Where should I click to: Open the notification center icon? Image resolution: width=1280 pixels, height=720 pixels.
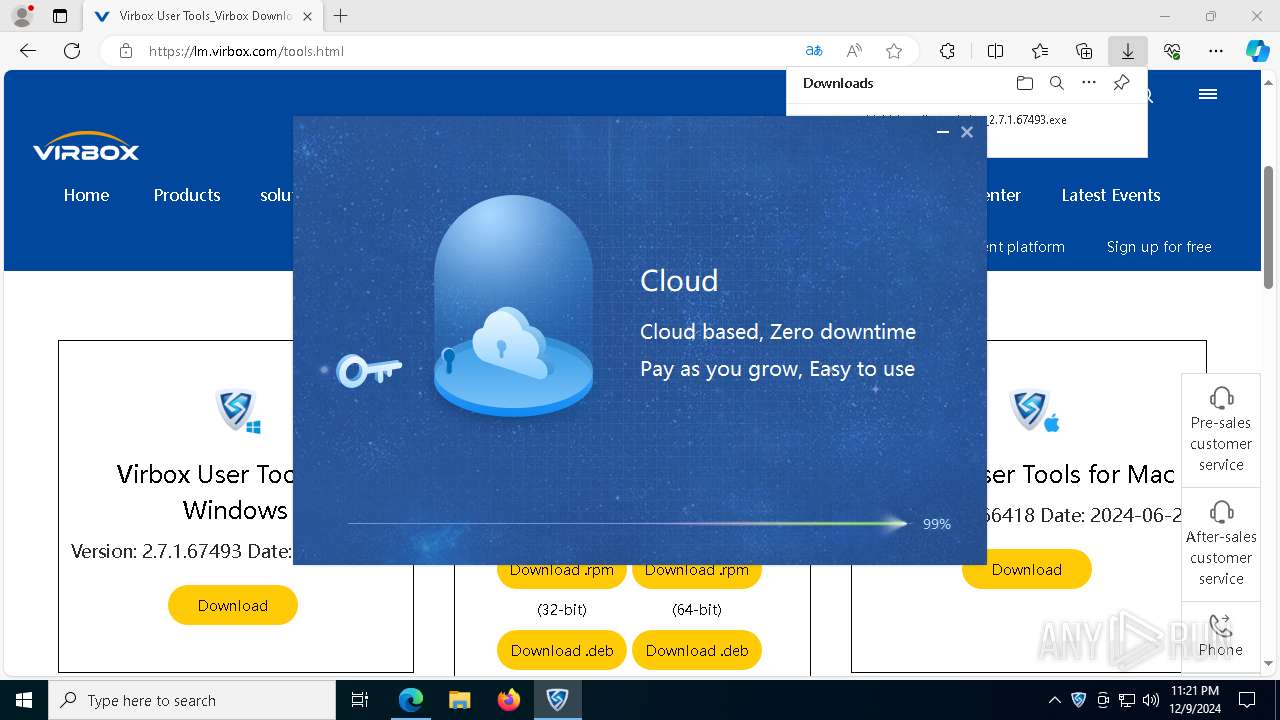[x=1247, y=700]
